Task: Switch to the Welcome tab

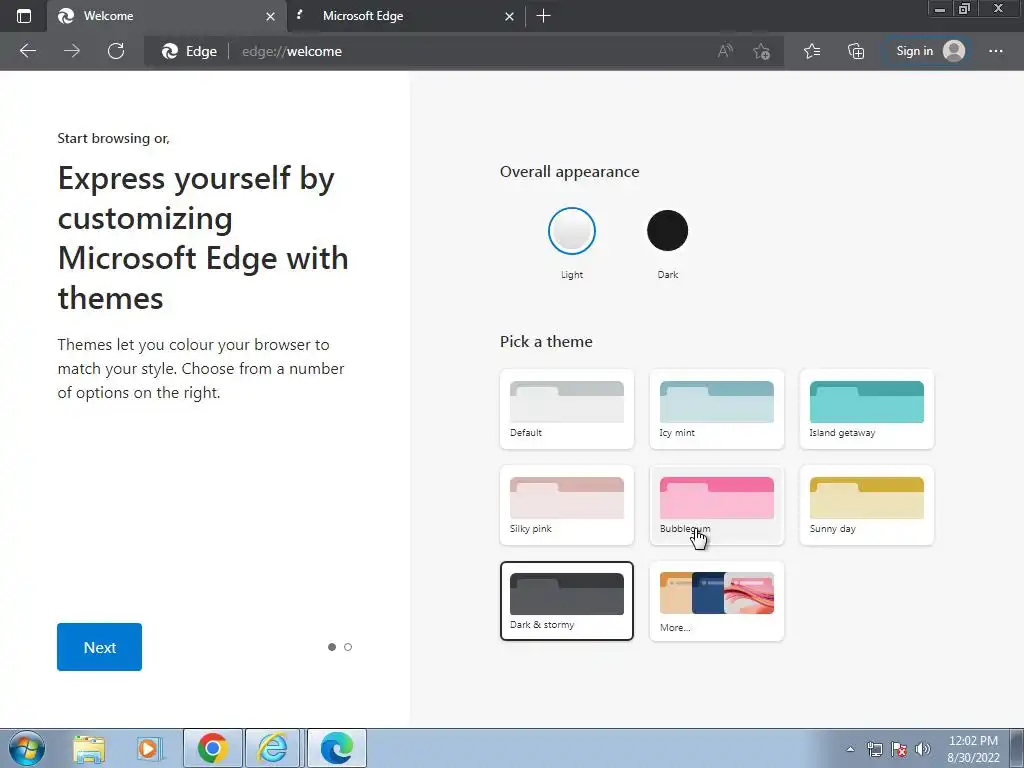Action: tap(167, 16)
